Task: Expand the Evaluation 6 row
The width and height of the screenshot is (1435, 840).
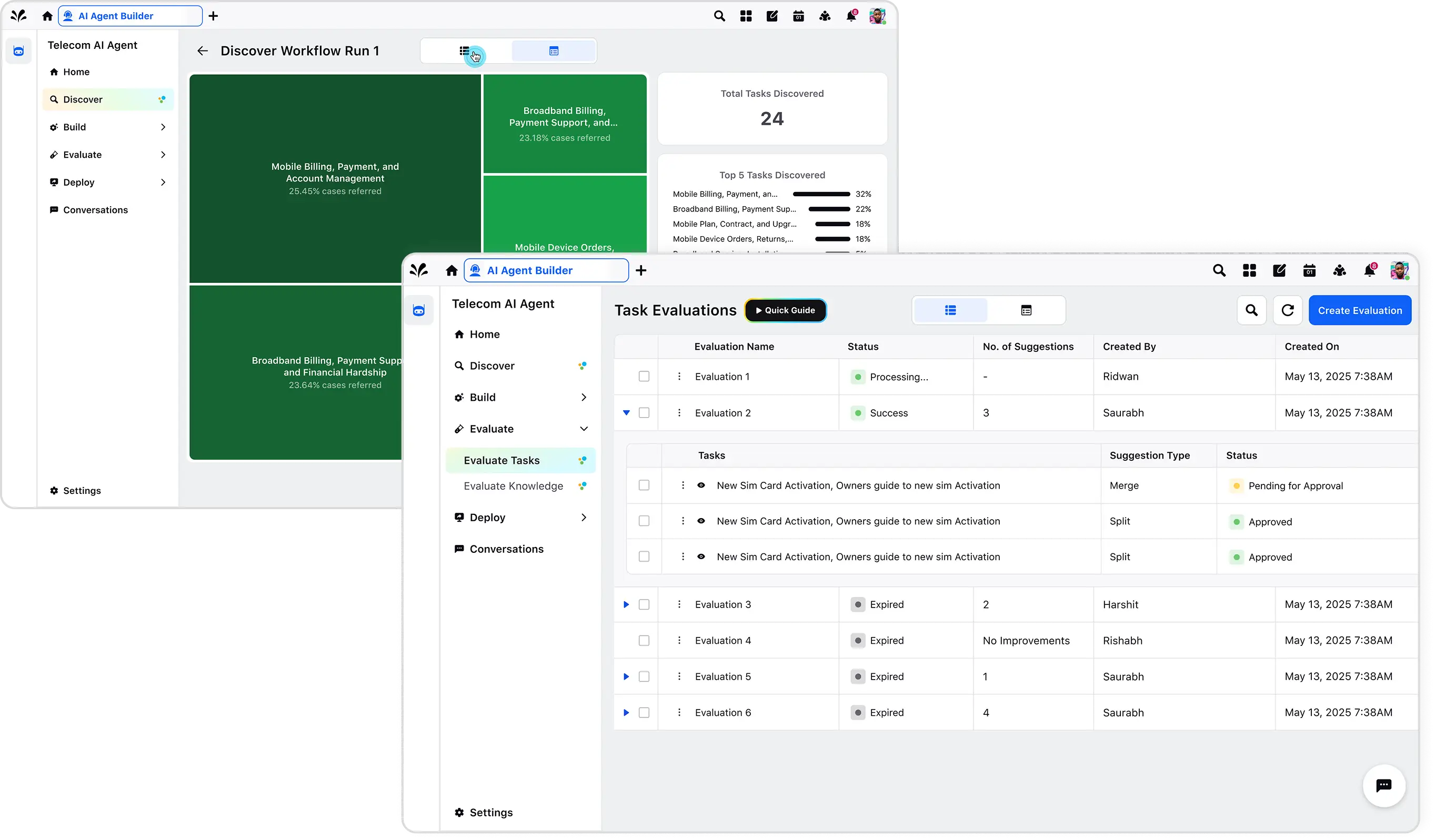Action: 626,713
